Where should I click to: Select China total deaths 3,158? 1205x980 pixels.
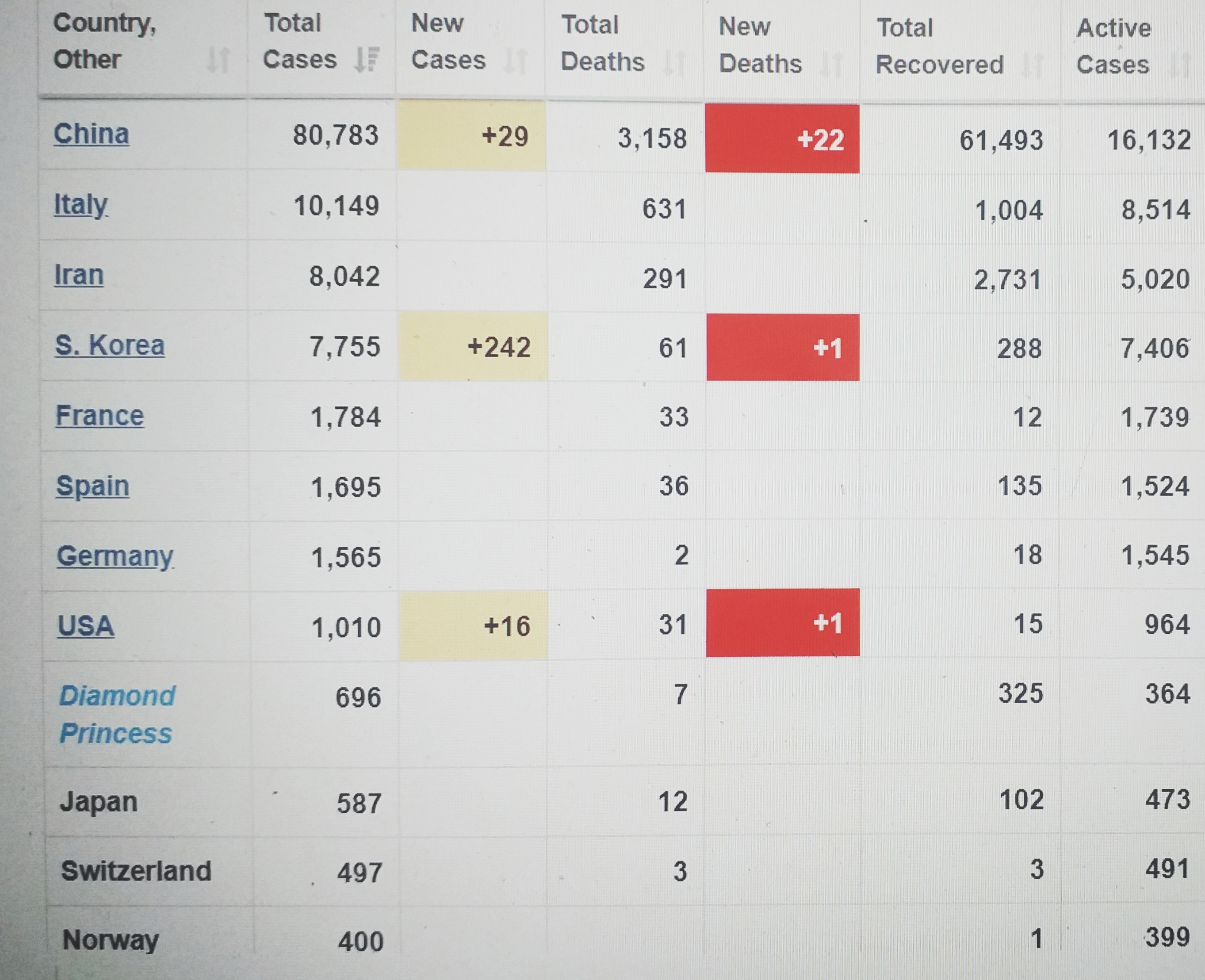(x=652, y=138)
